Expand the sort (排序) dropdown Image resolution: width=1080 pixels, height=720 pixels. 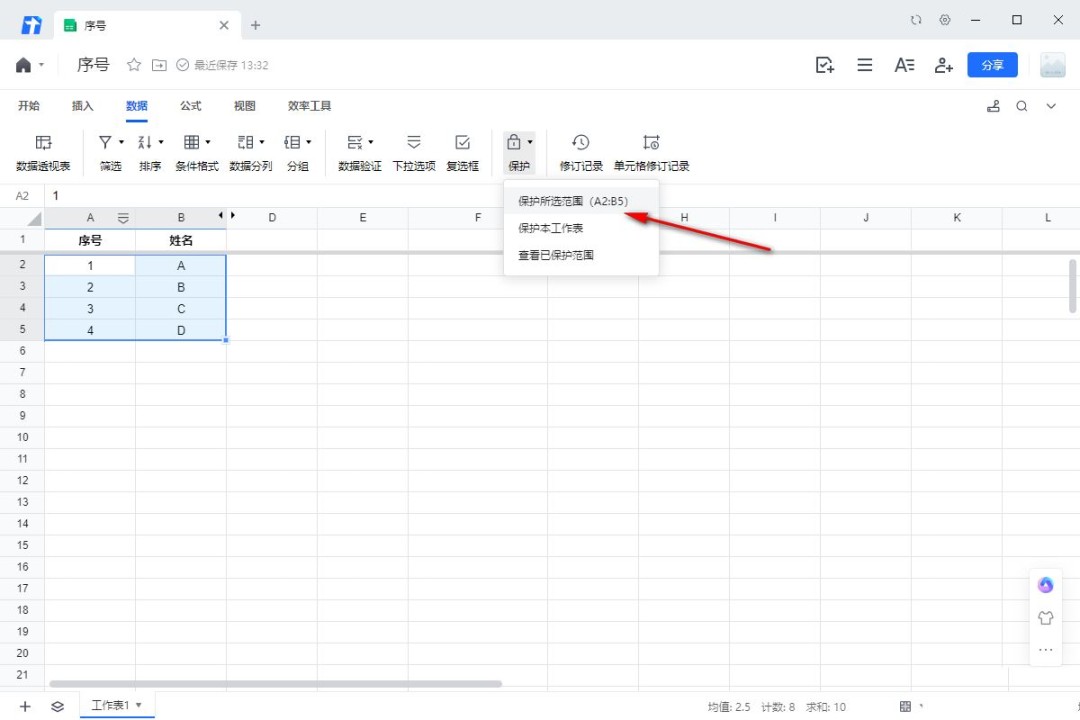160,143
